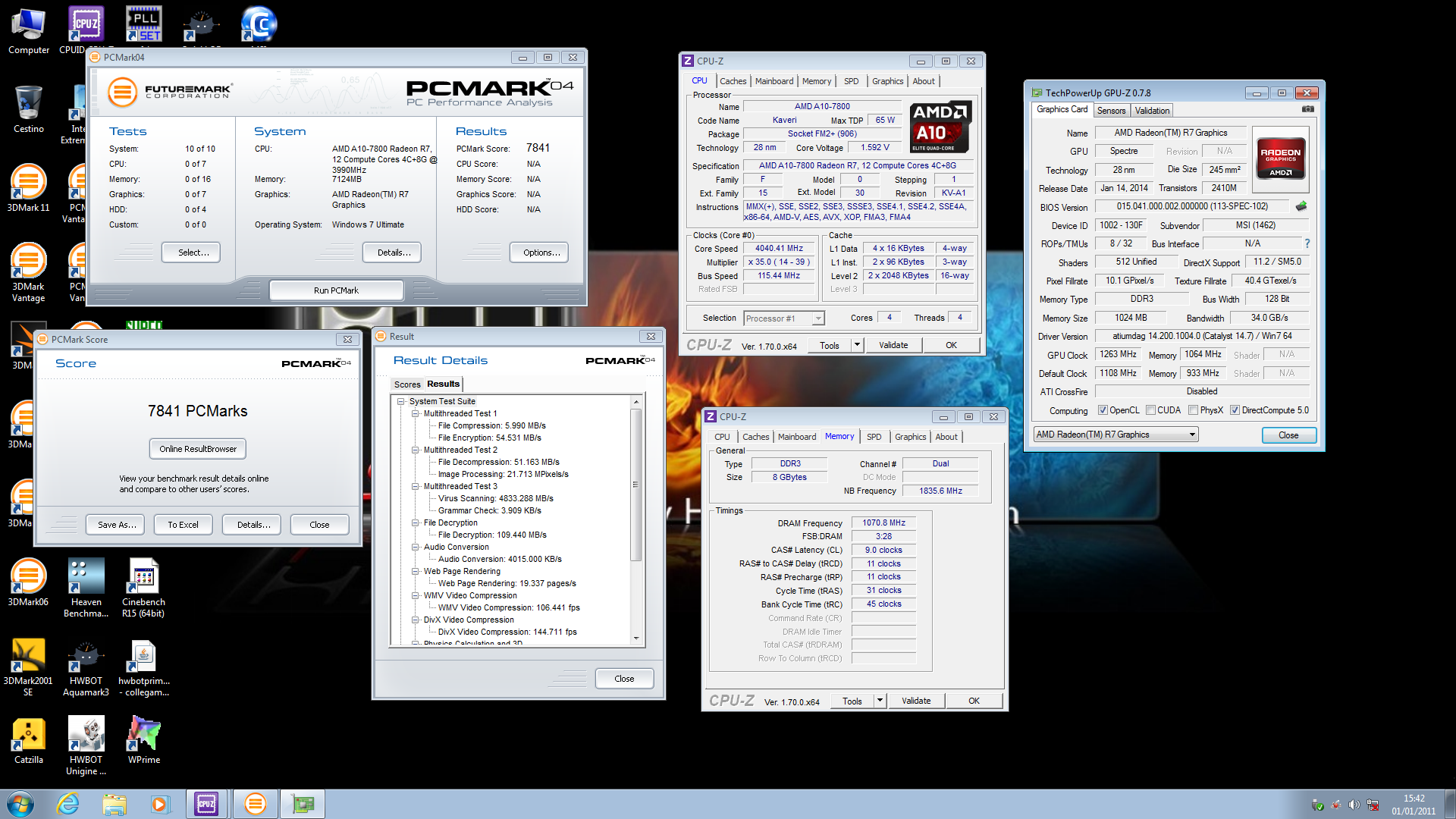Launch 3DMark 11 desktop shortcut
Viewport: 1456px width, 819px height.
click(29, 188)
